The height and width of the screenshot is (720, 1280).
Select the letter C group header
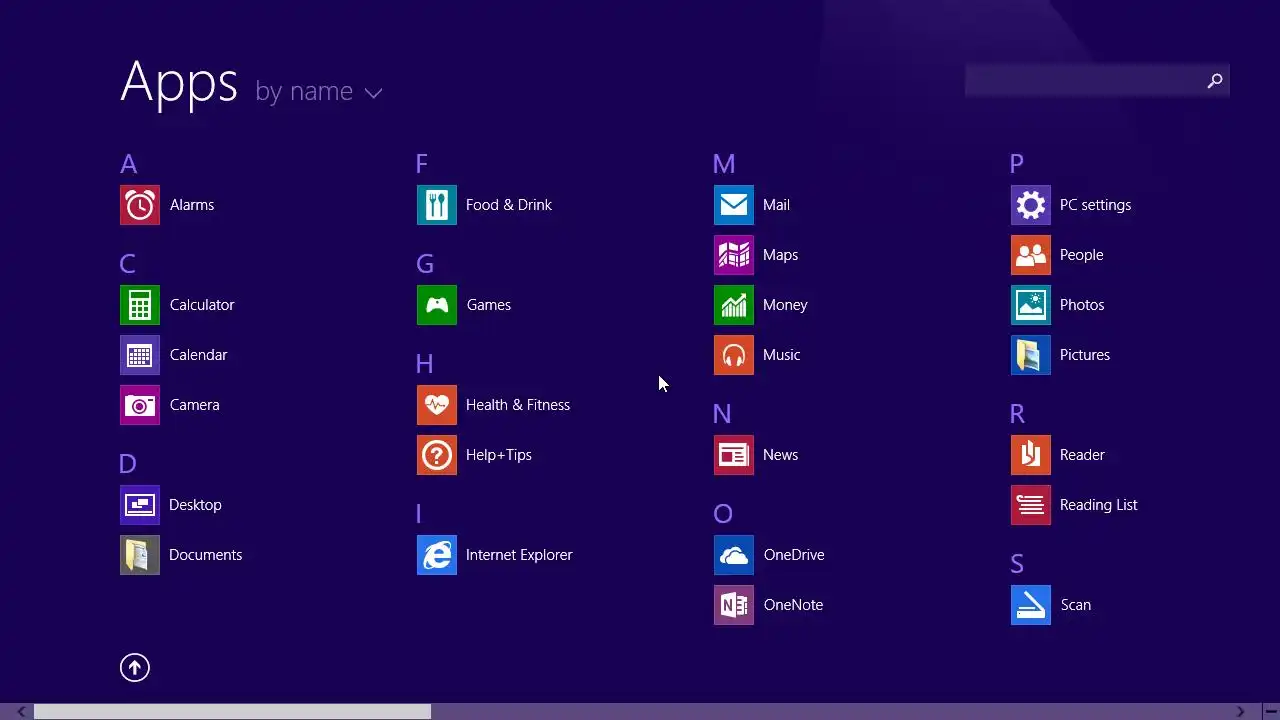pos(127,264)
